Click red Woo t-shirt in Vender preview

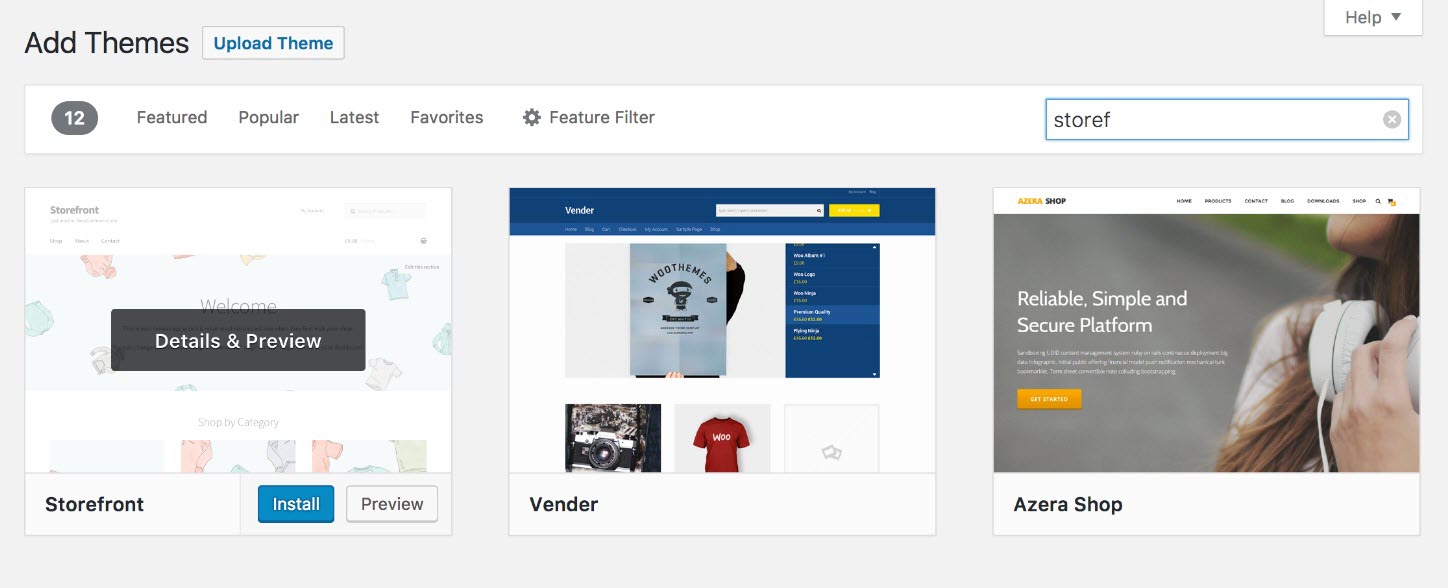coord(722,438)
